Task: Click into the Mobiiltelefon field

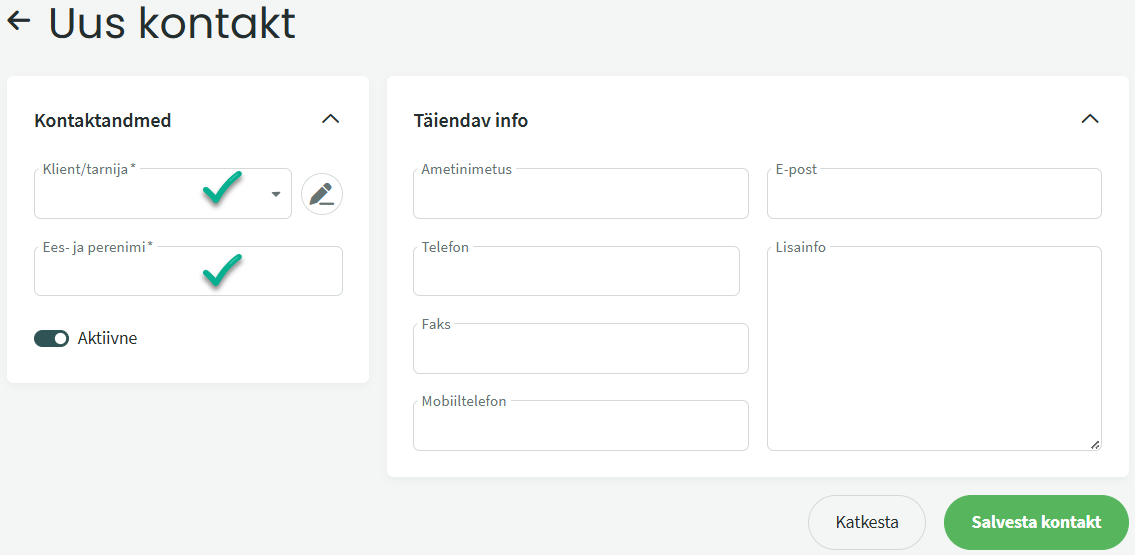Action: pyautogui.click(x=580, y=428)
